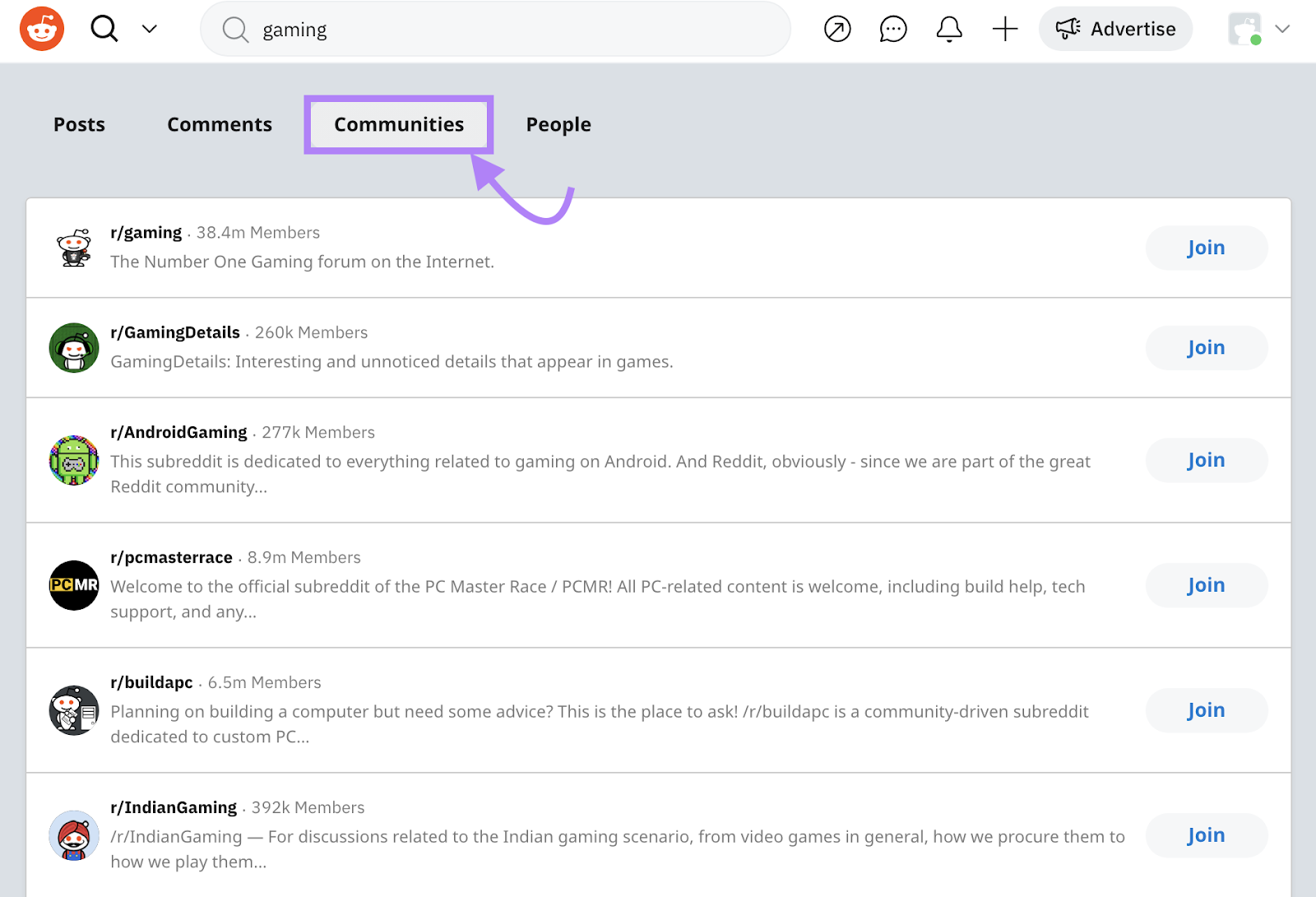Screen dimensions: 1316x897
Task: Click the Reddit Snoo logo to go home
Action: (40, 29)
